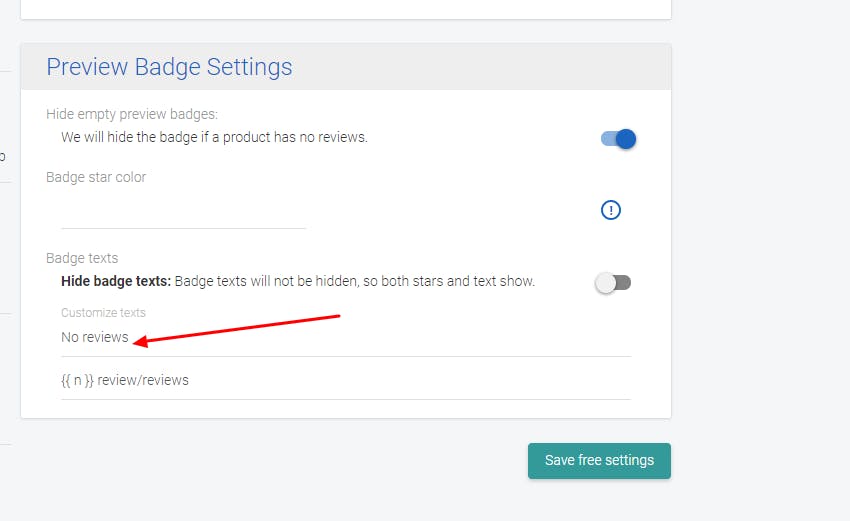Click the red arrow annotation

click(238, 329)
